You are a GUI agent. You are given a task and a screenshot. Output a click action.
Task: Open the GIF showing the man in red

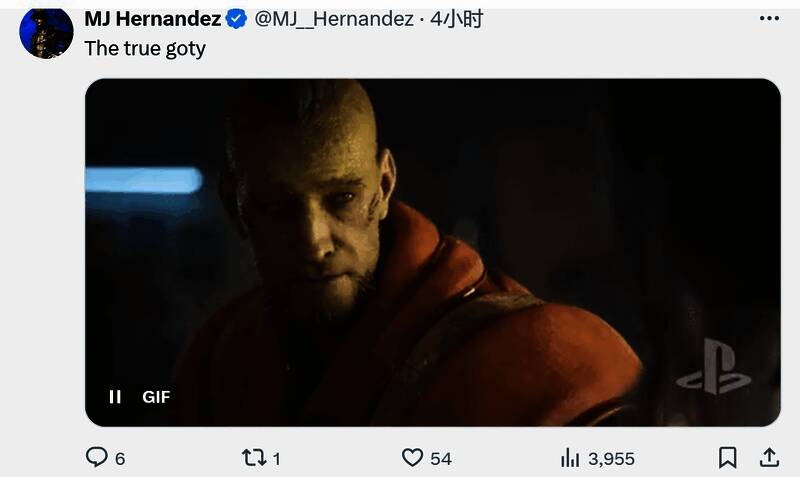(x=433, y=253)
